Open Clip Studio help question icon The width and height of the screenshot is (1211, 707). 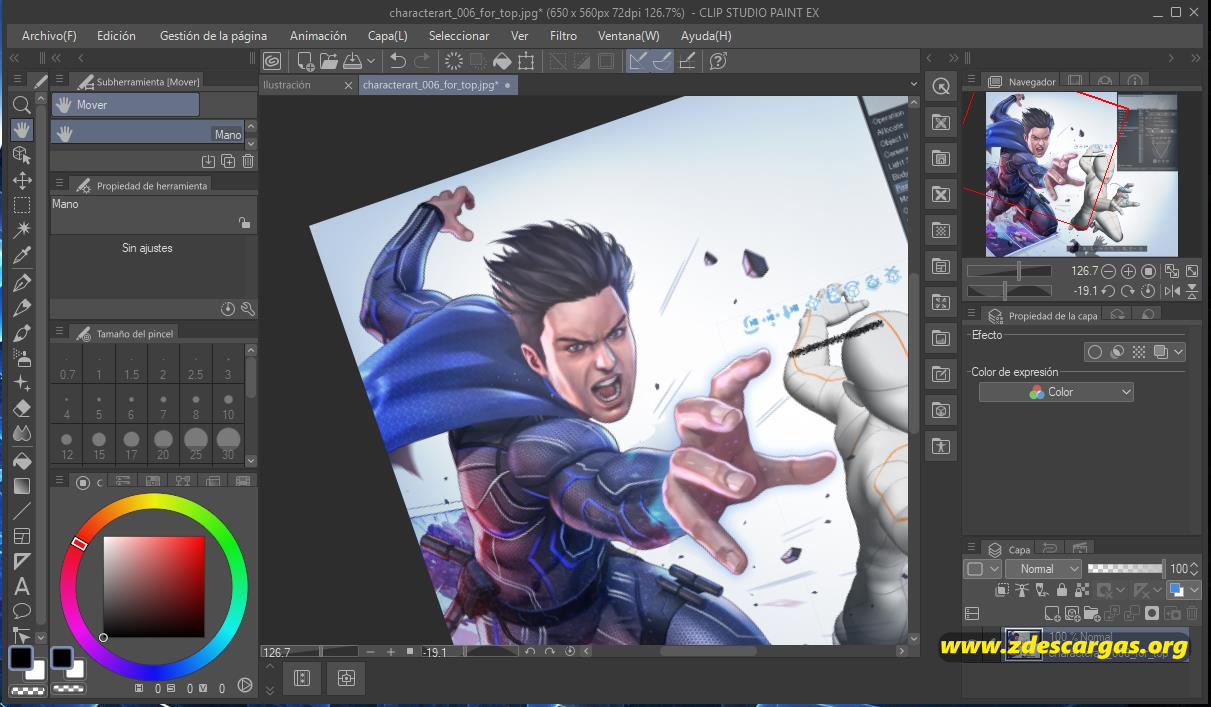(x=717, y=61)
